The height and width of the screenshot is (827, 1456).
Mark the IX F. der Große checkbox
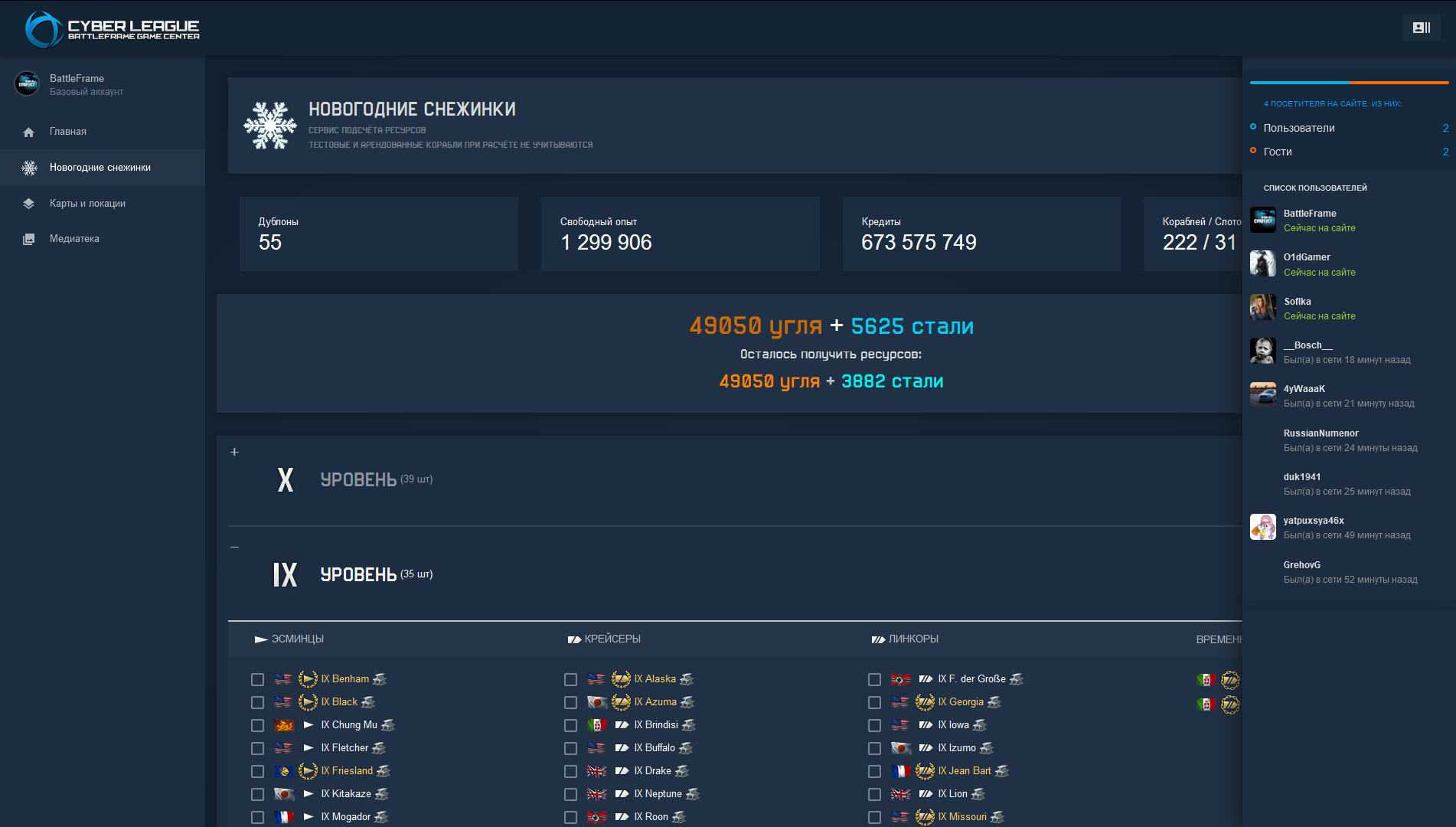874,680
